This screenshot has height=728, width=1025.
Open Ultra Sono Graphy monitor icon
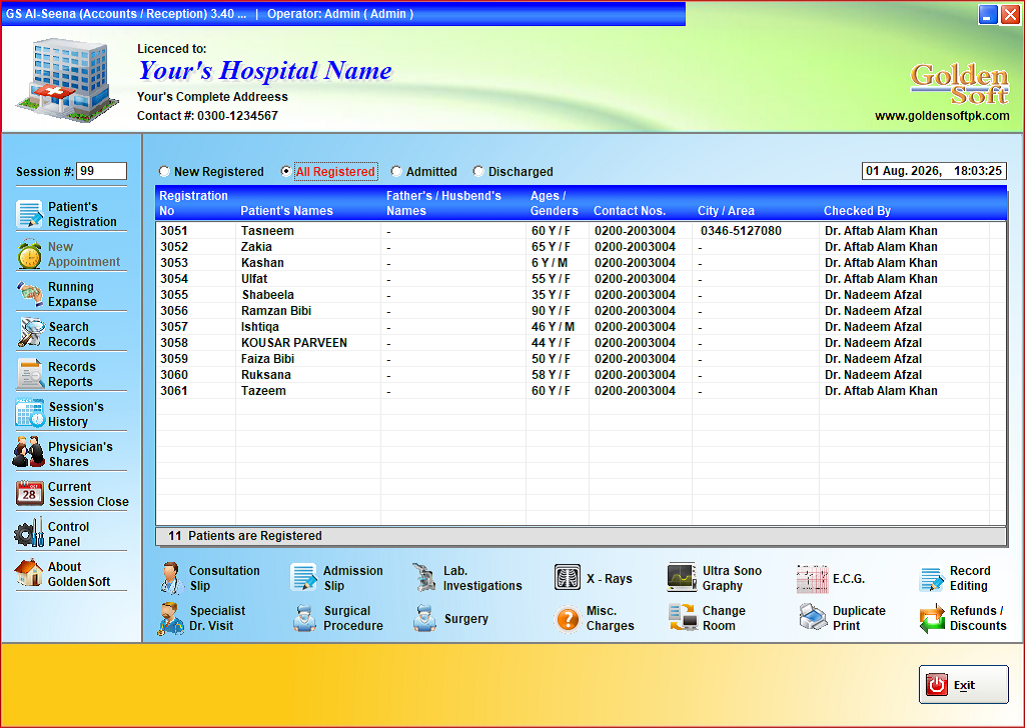[x=682, y=578]
